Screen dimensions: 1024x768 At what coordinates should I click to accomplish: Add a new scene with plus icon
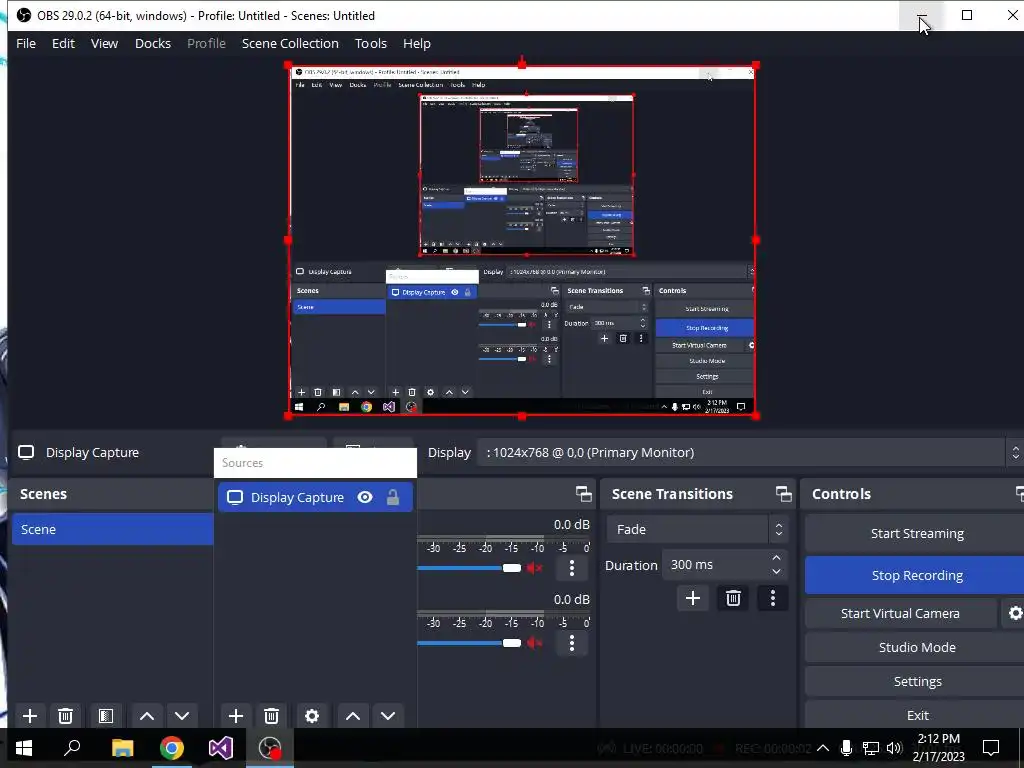pos(29,716)
